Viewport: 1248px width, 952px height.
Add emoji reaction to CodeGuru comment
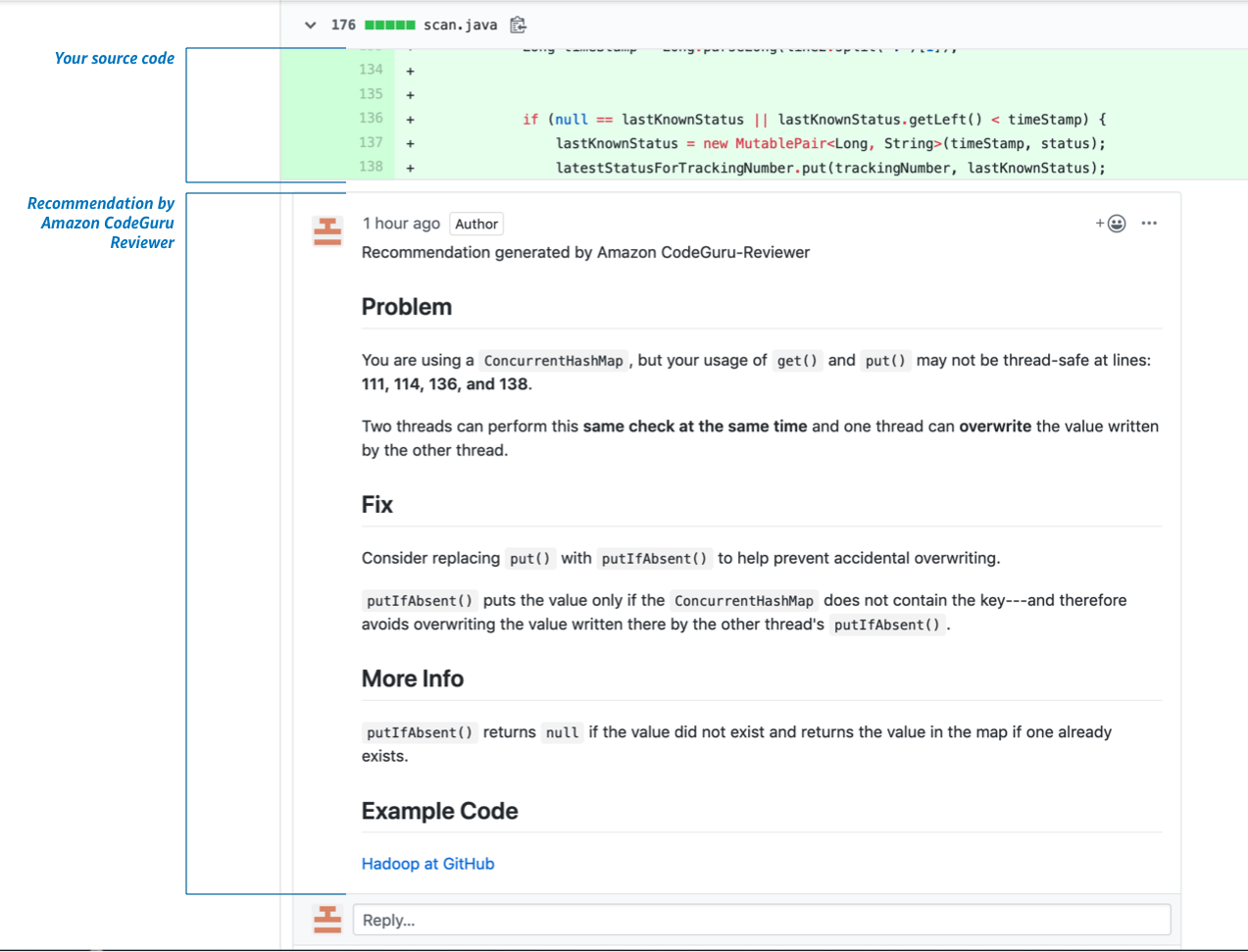[x=1111, y=224]
